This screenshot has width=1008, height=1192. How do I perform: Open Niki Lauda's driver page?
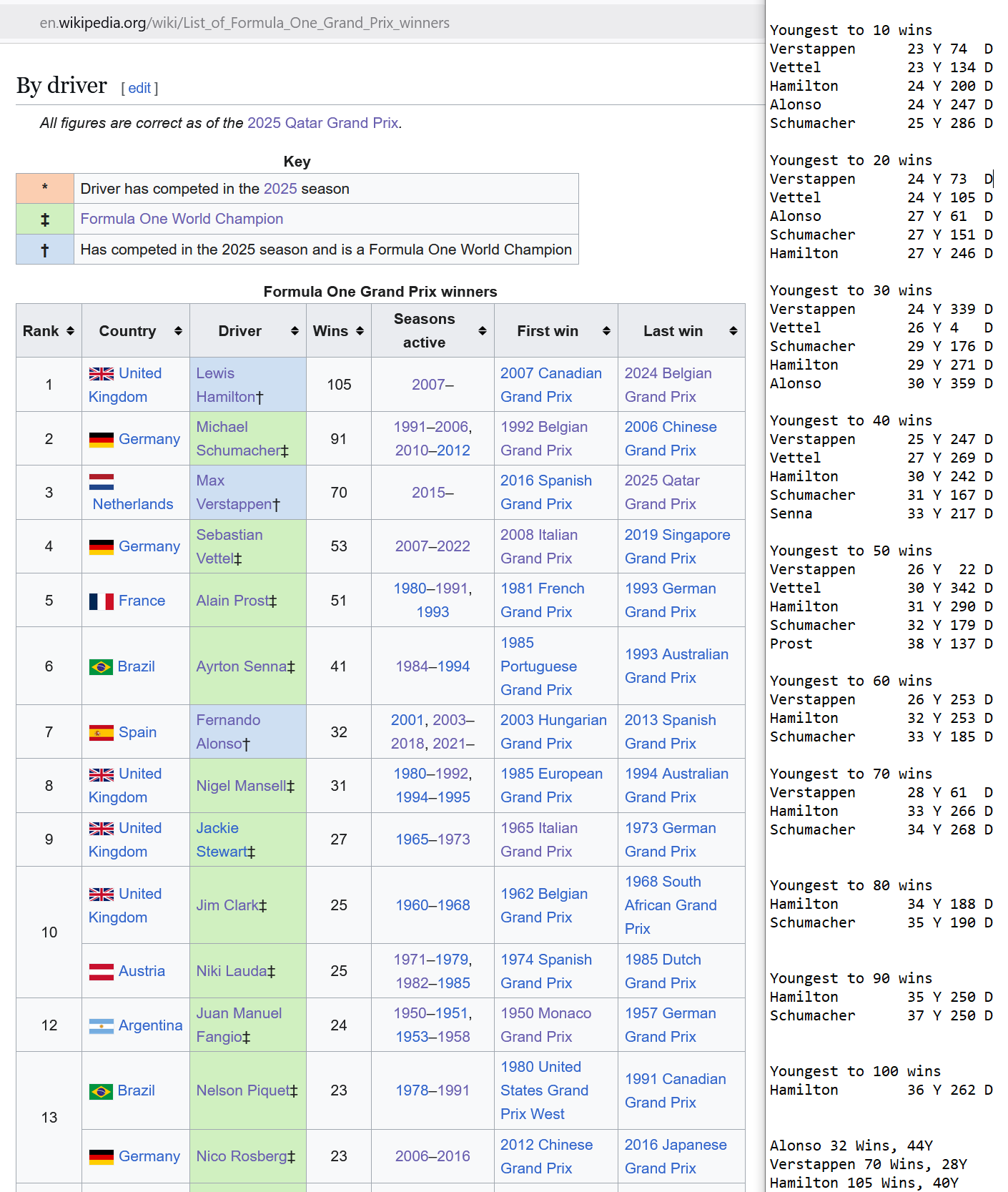(x=232, y=971)
